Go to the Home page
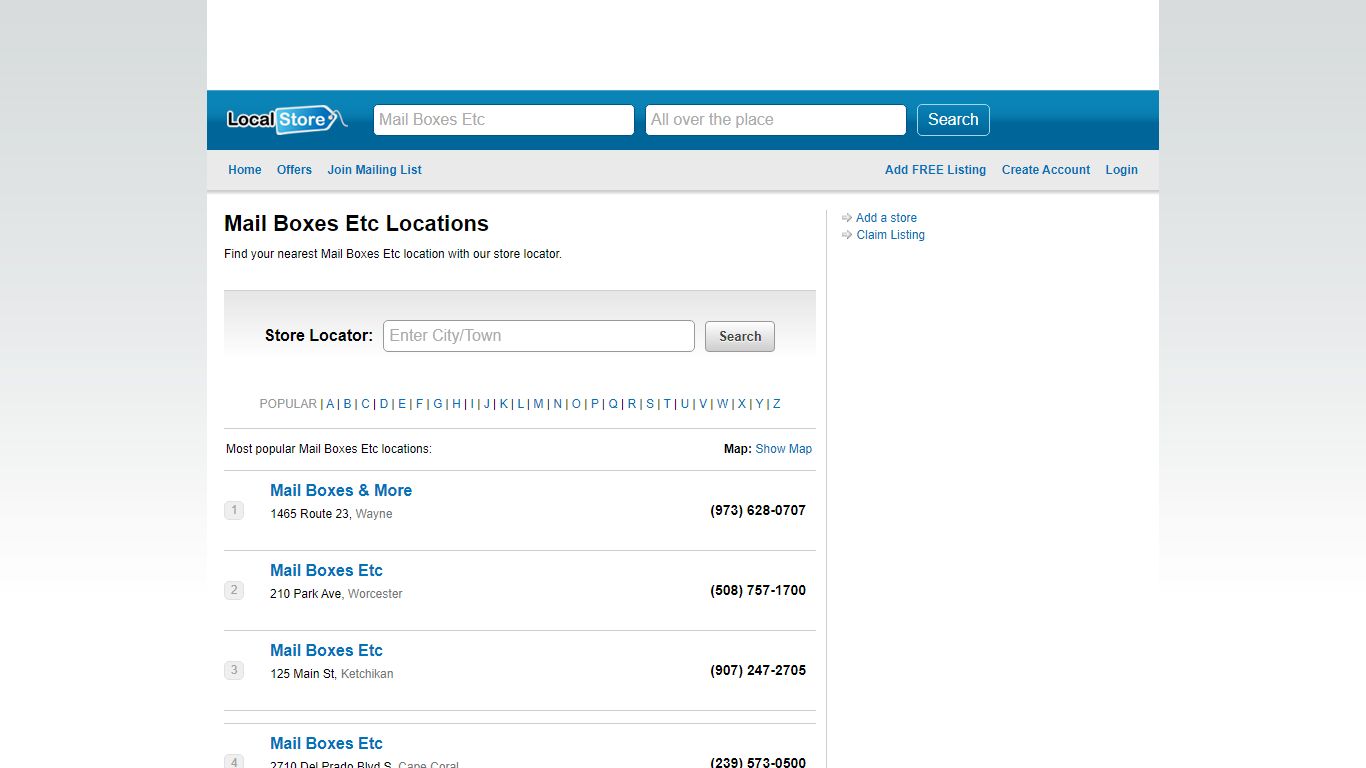 (245, 170)
